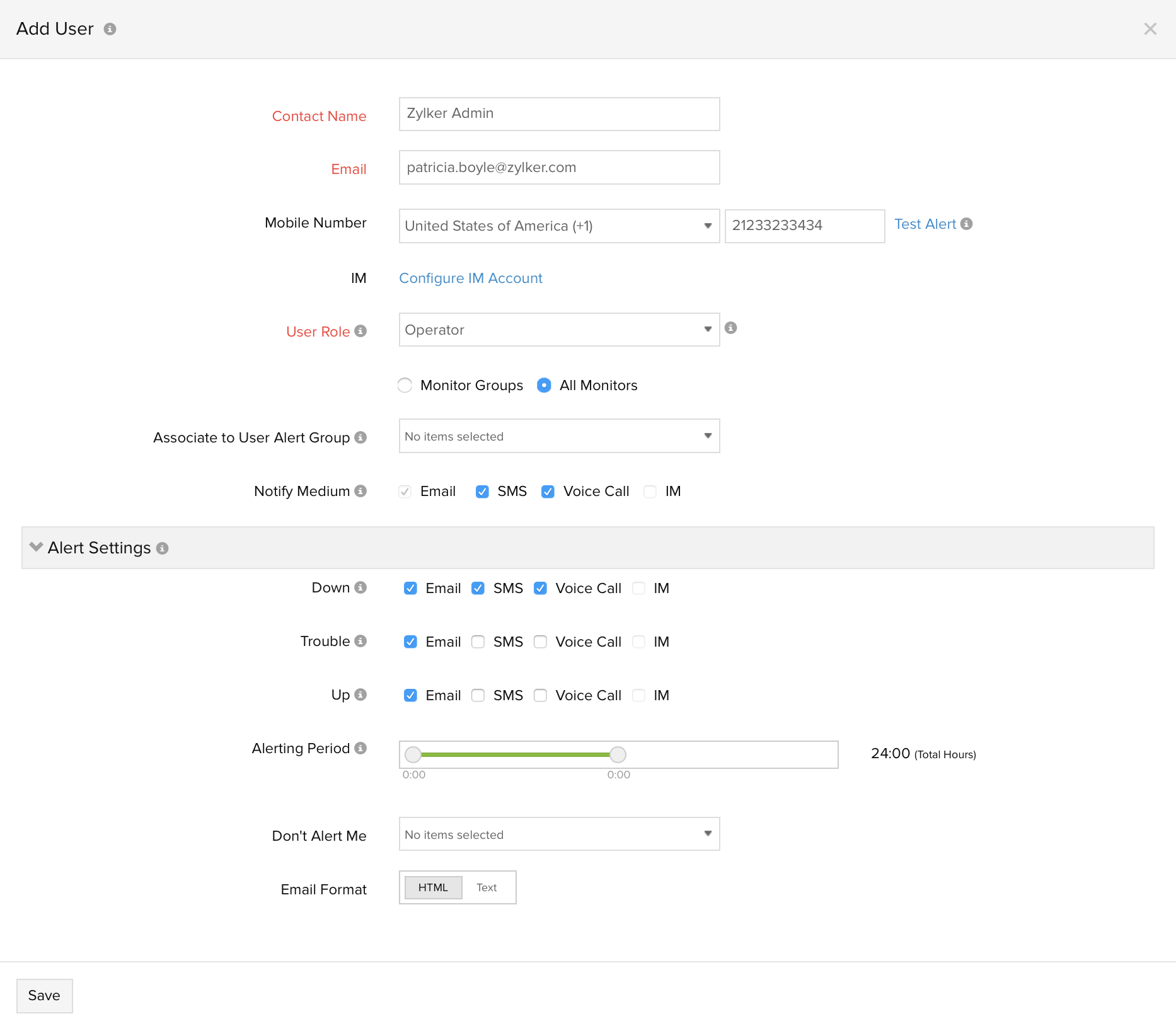Open the country code dropdown for Mobile Number

point(559,226)
